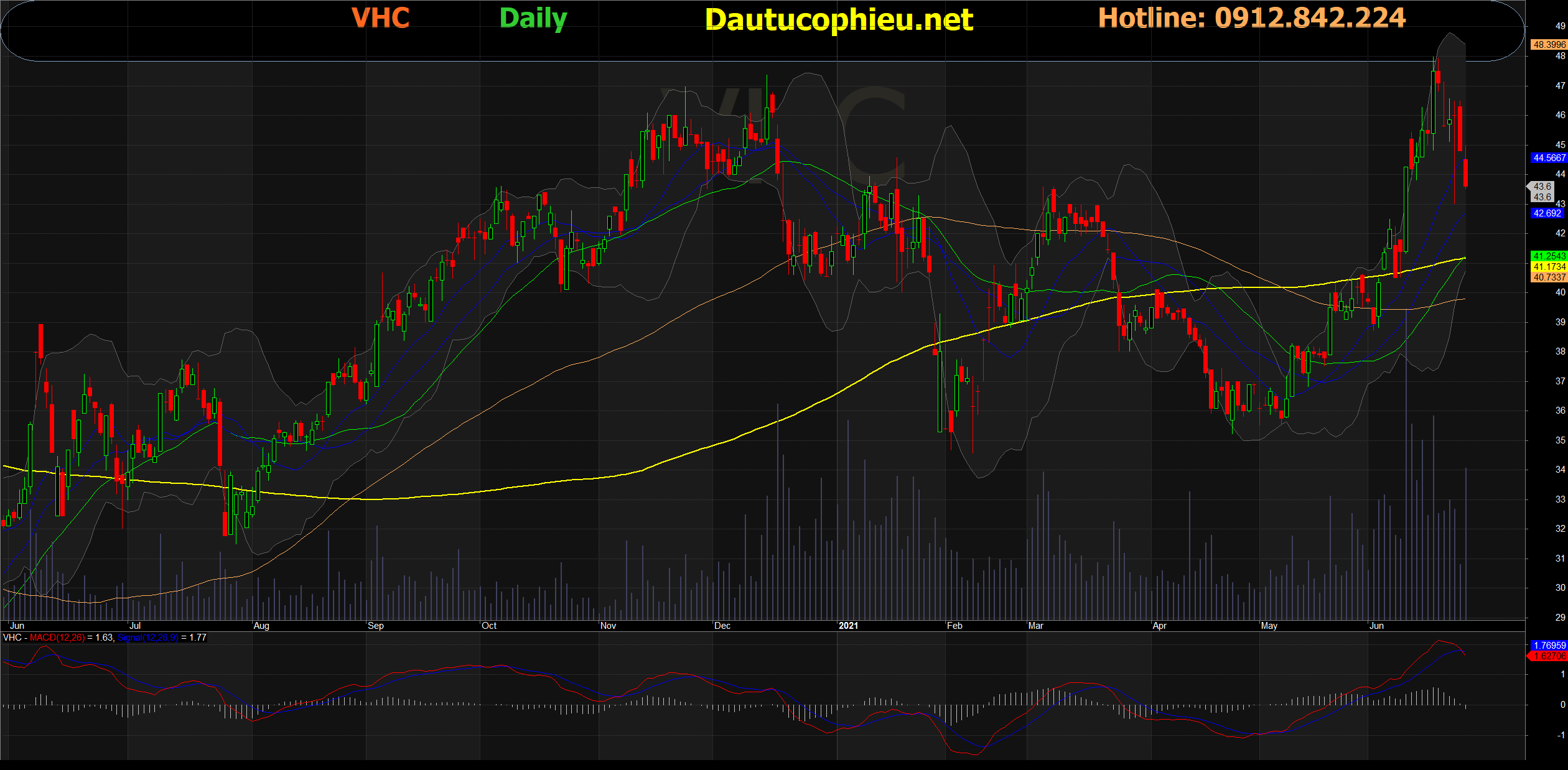The width and height of the screenshot is (1568, 770).
Task: Click the Jun month marker at chart start
Action: pos(17,626)
